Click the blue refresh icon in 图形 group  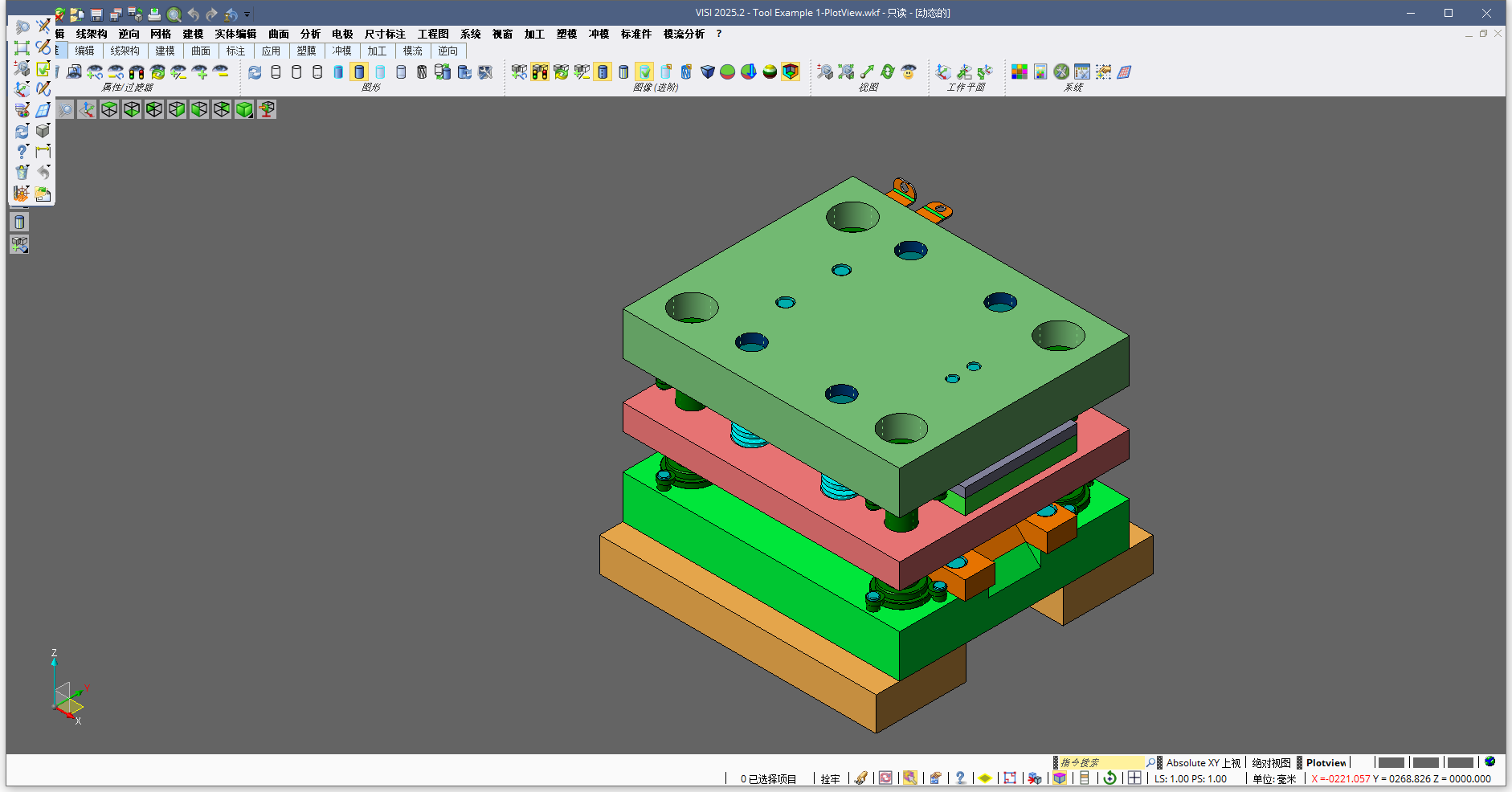pos(255,72)
